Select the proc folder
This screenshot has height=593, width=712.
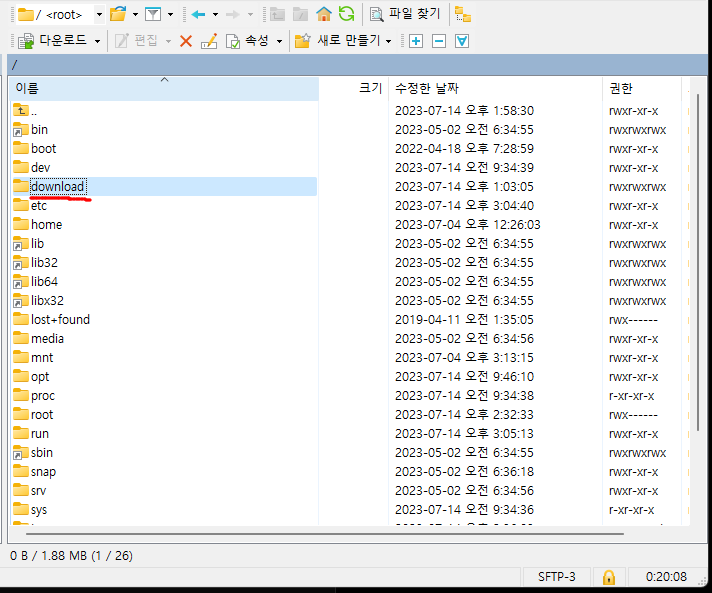coord(164,395)
